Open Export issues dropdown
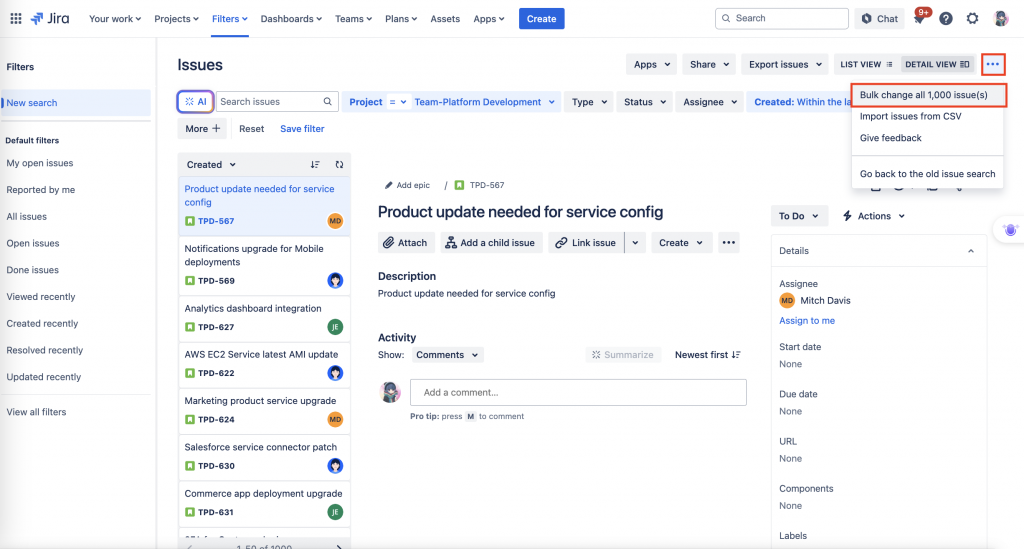The height and width of the screenshot is (549, 1024). click(x=784, y=64)
